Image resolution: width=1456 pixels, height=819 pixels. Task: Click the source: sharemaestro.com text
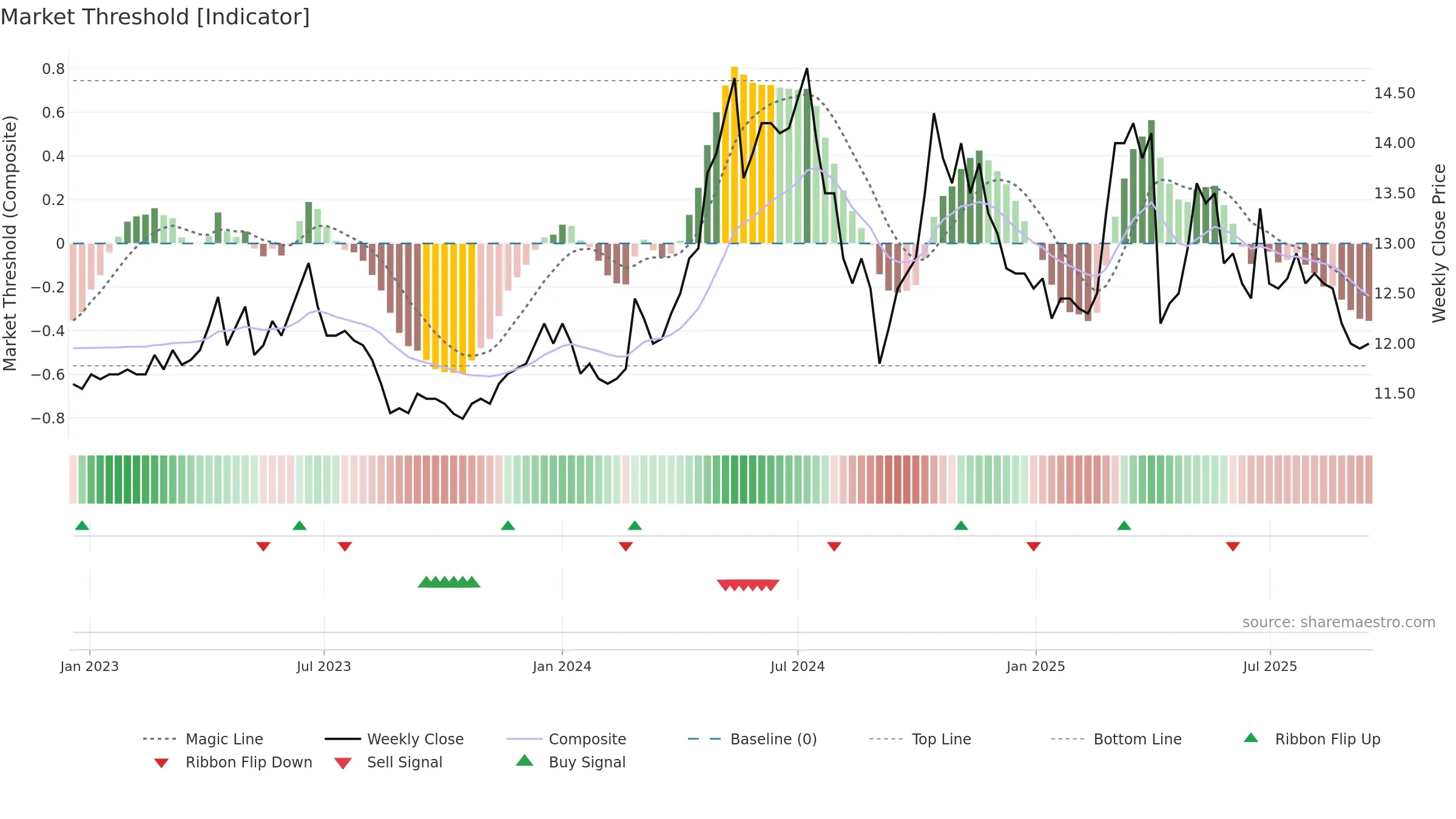(x=1339, y=622)
